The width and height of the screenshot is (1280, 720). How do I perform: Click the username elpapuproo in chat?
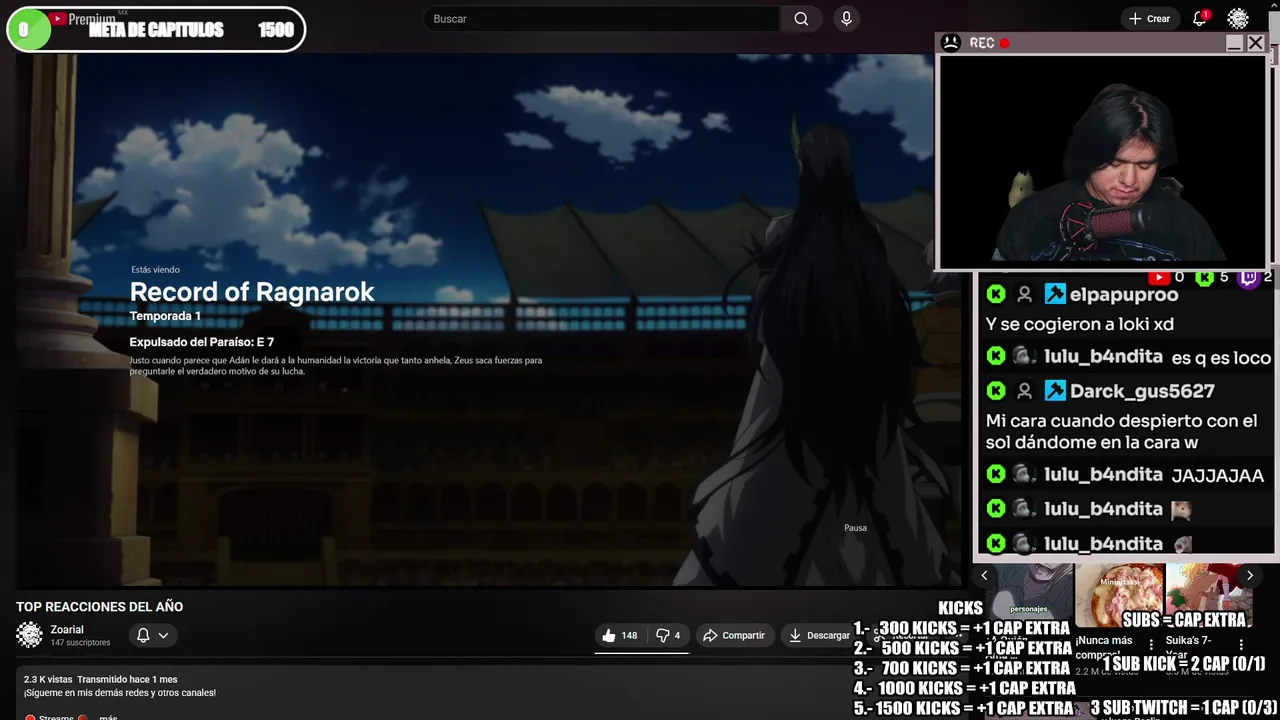point(1124,294)
